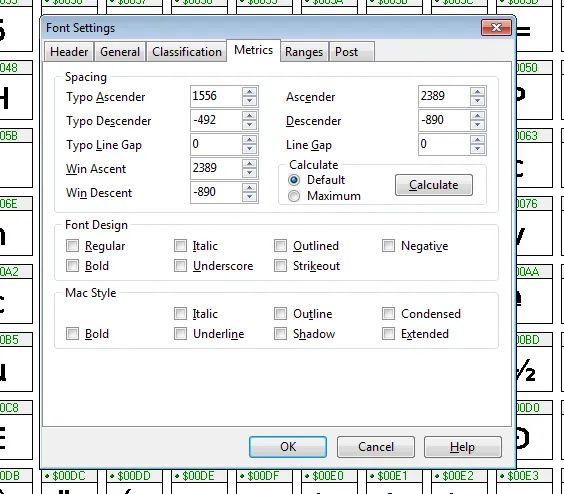
Task: Check the Strikeout checkbox
Action: pyautogui.click(x=280, y=266)
